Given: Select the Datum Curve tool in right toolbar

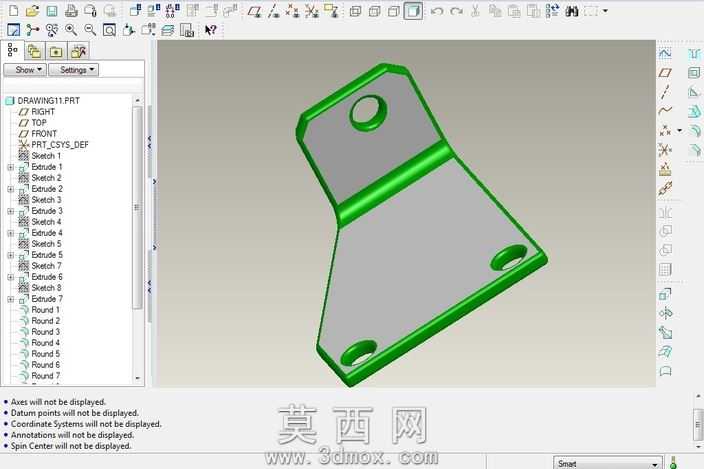Looking at the screenshot, I should coord(665,110).
